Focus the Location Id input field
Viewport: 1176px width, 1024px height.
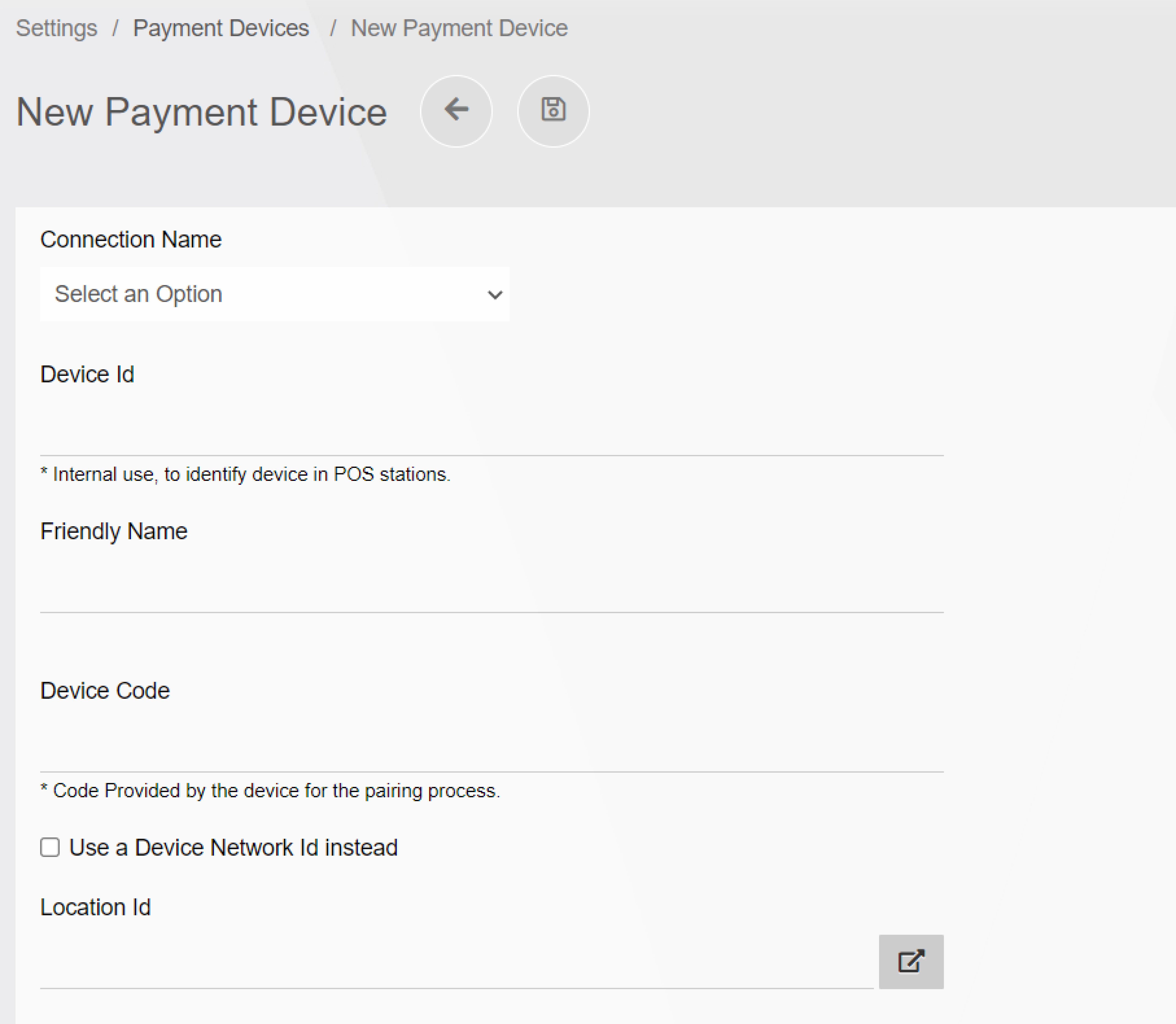pos(457,962)
